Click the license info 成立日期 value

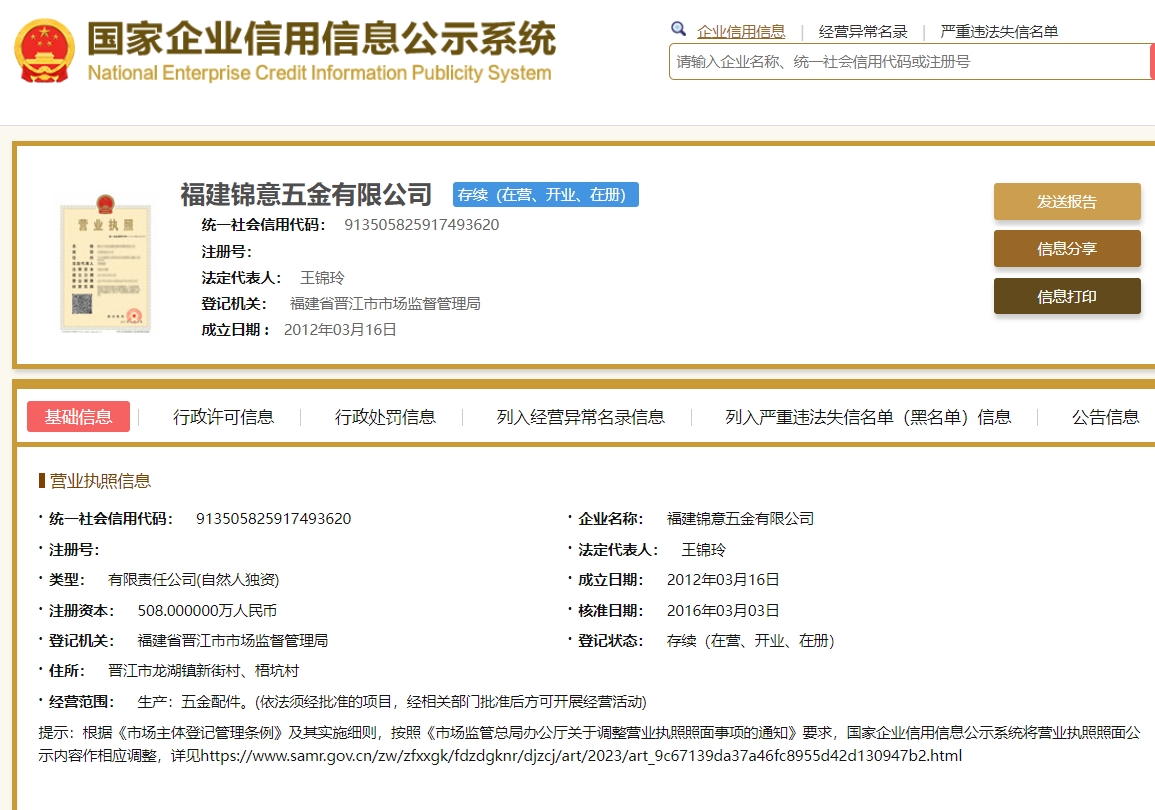pyautogui.click(x=723, y=580)
